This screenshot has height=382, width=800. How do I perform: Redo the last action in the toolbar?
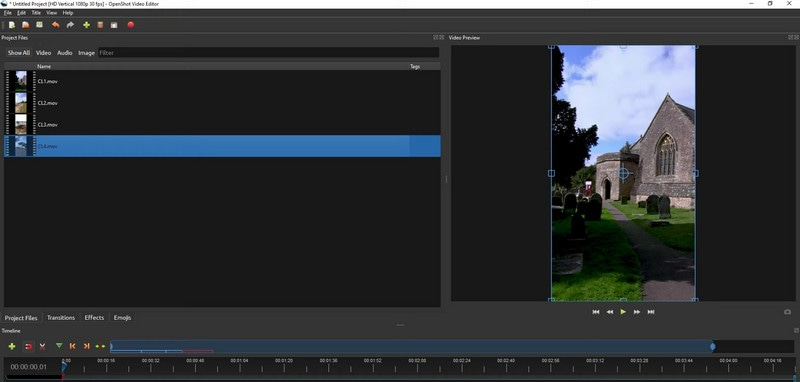pos(70,24)
